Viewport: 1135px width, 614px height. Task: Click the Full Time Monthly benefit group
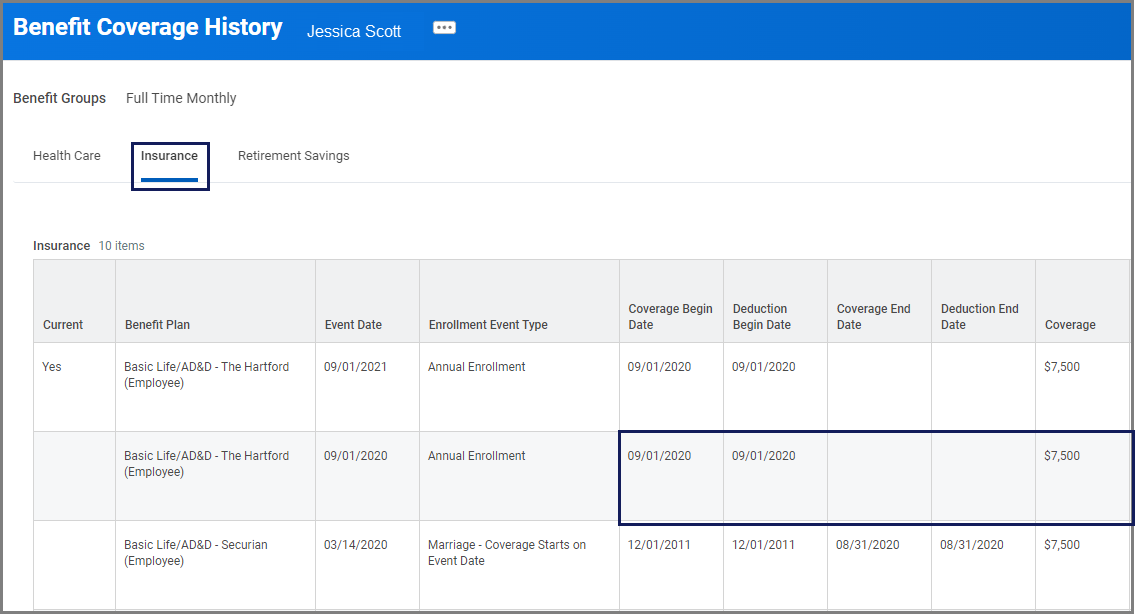coord(181,98)
